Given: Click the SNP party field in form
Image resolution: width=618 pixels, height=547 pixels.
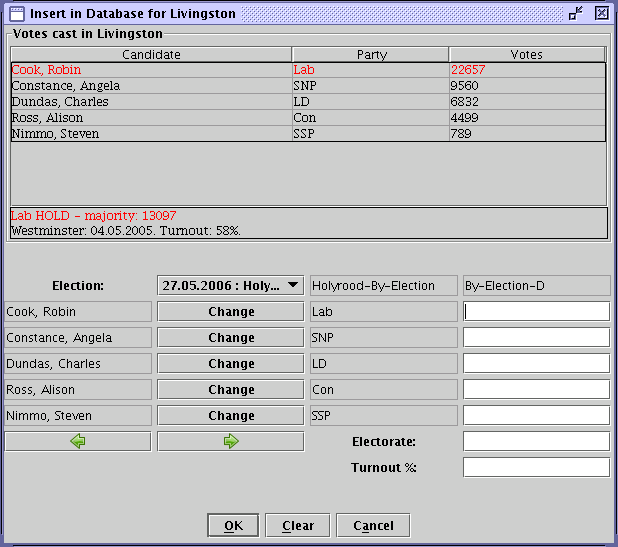Looking at the screenshot, I should (x=383, y=338).
